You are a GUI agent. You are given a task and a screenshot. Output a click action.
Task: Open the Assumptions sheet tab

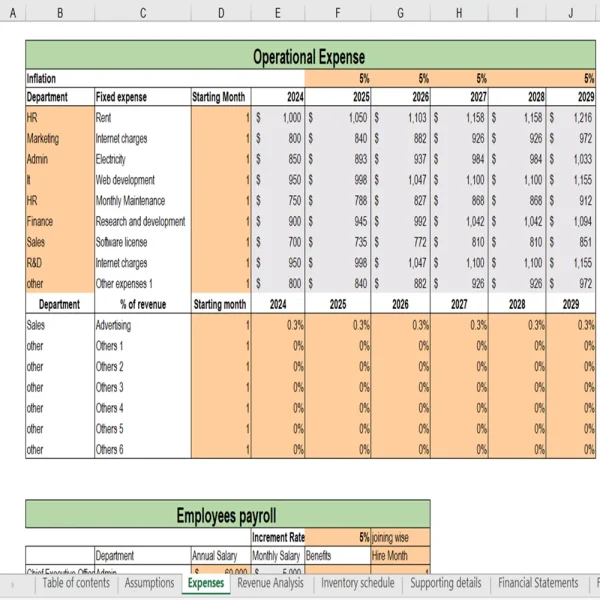(x=149, y=583)
